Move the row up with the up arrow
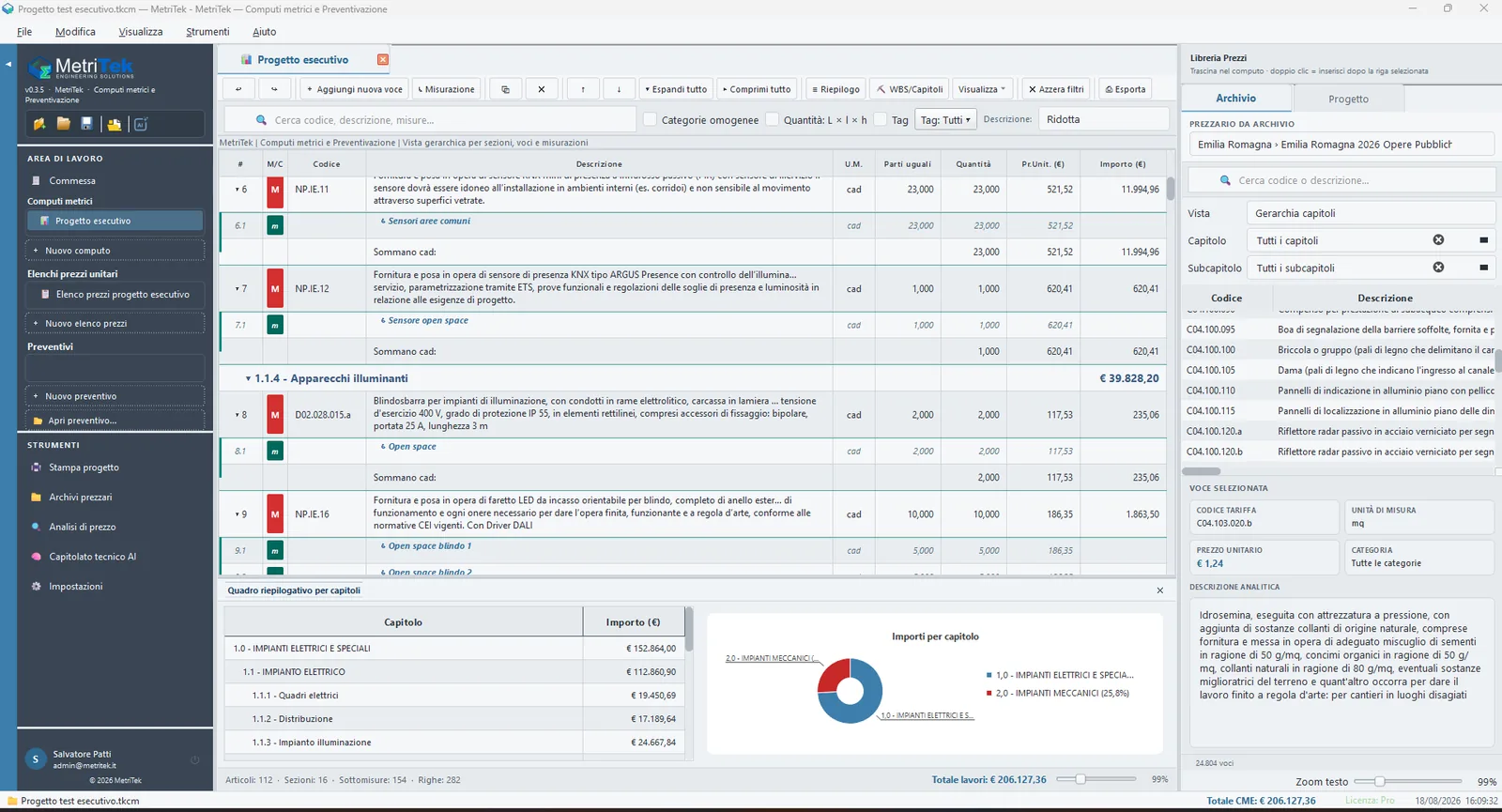1502x812 pixels. [x=583, y=89]
